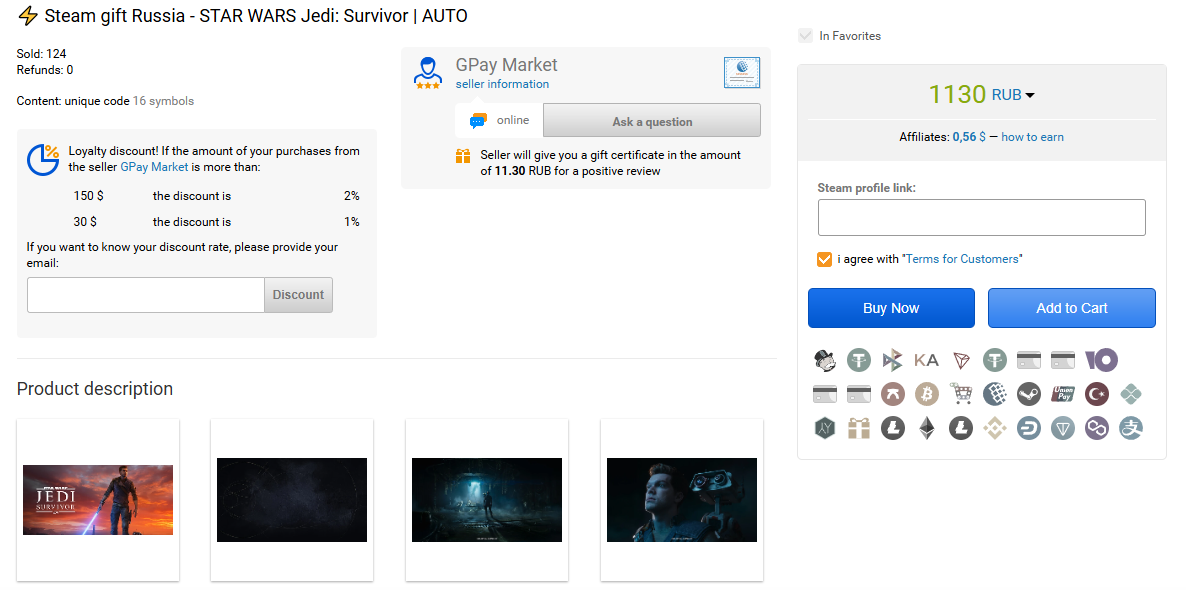Click the Refunds: 0 text

tap(45, 70)
